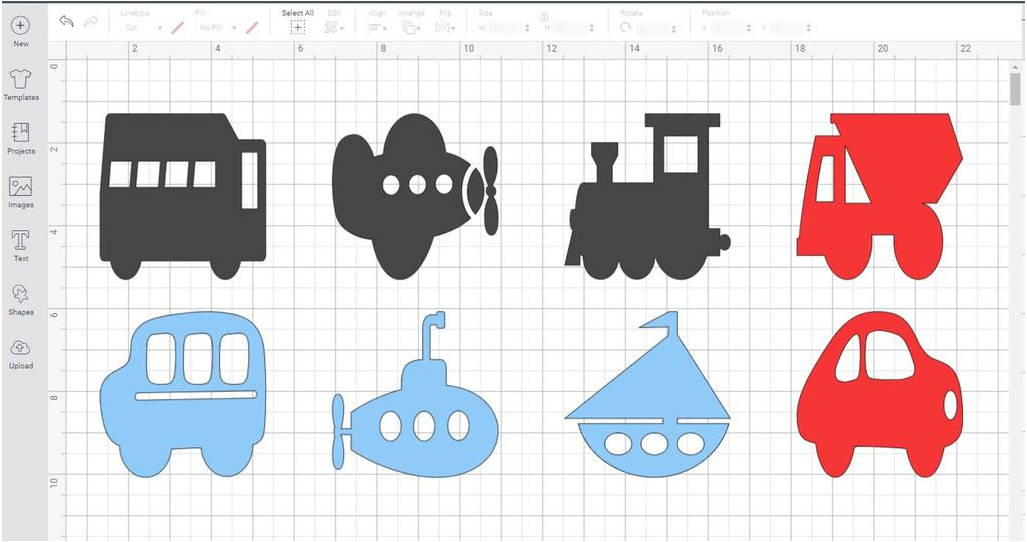Open the Linetype Cut dropdown

(x=143, y=28)
